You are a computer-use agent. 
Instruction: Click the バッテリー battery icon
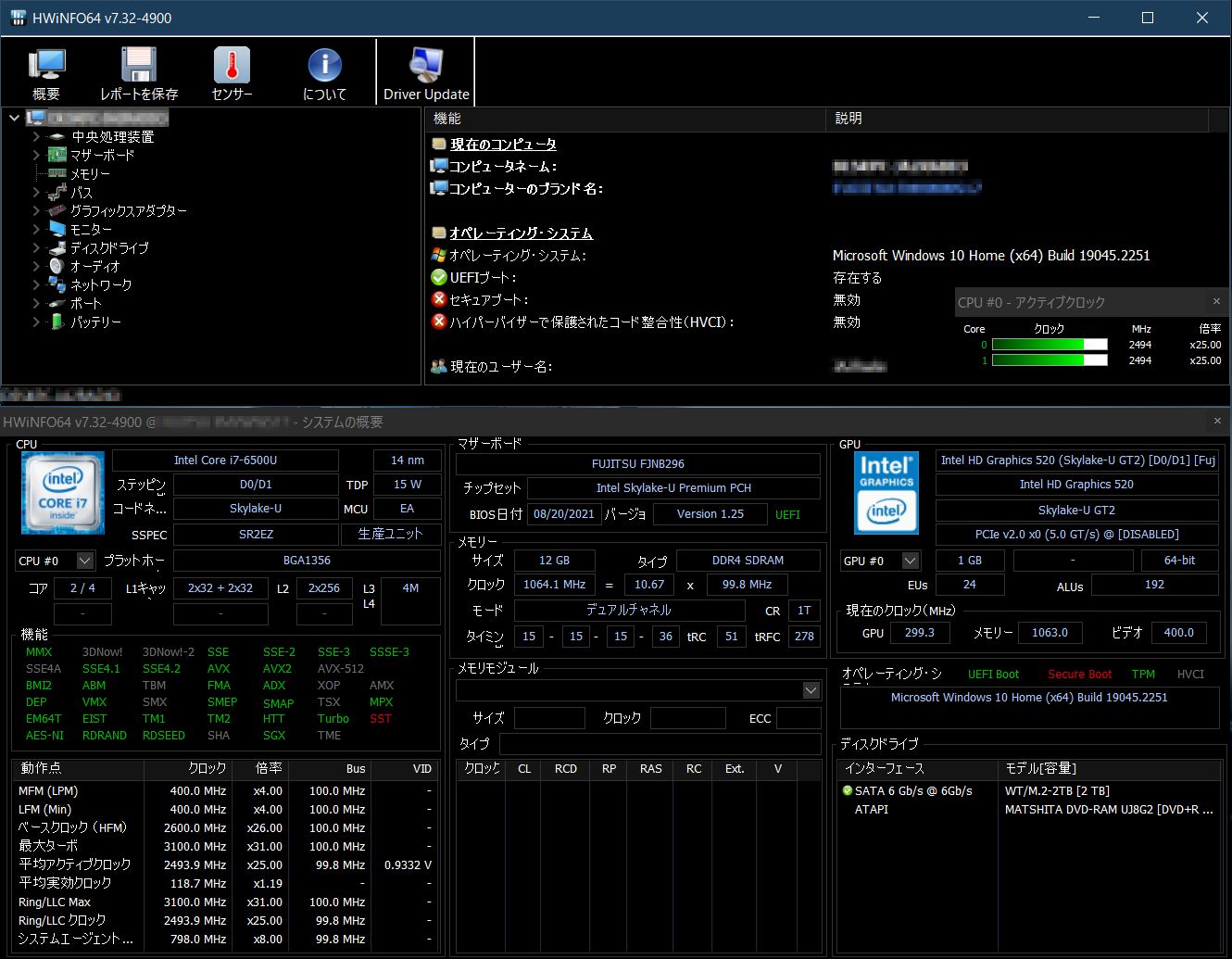click(57, 322)
